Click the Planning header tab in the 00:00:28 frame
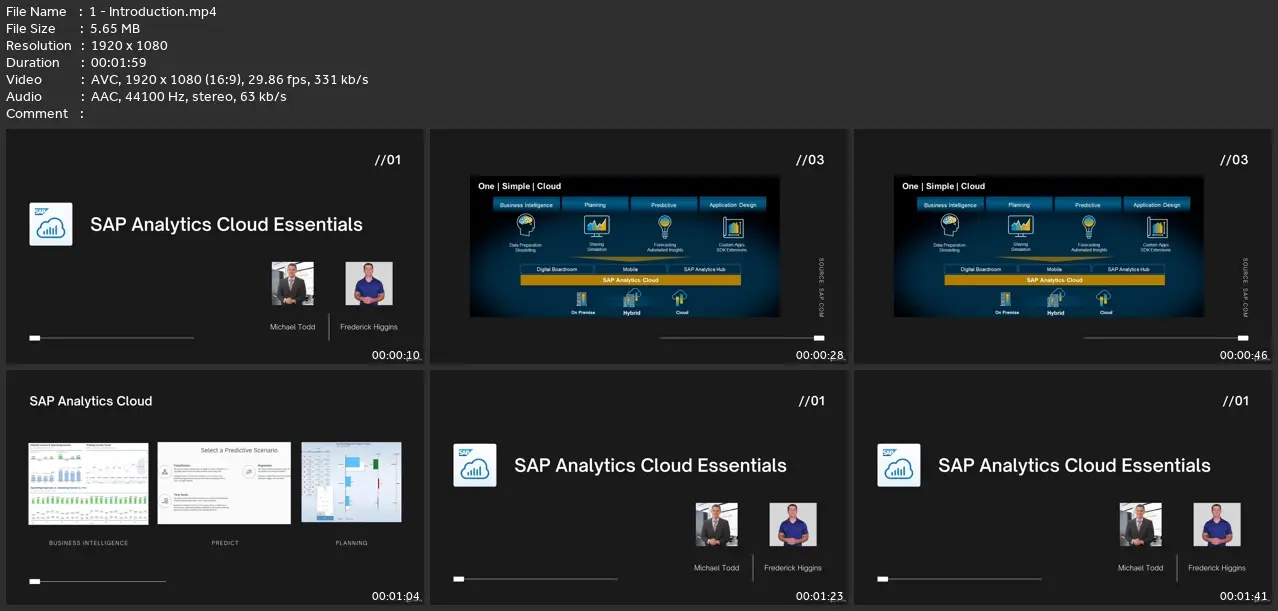 click(595, 204)
